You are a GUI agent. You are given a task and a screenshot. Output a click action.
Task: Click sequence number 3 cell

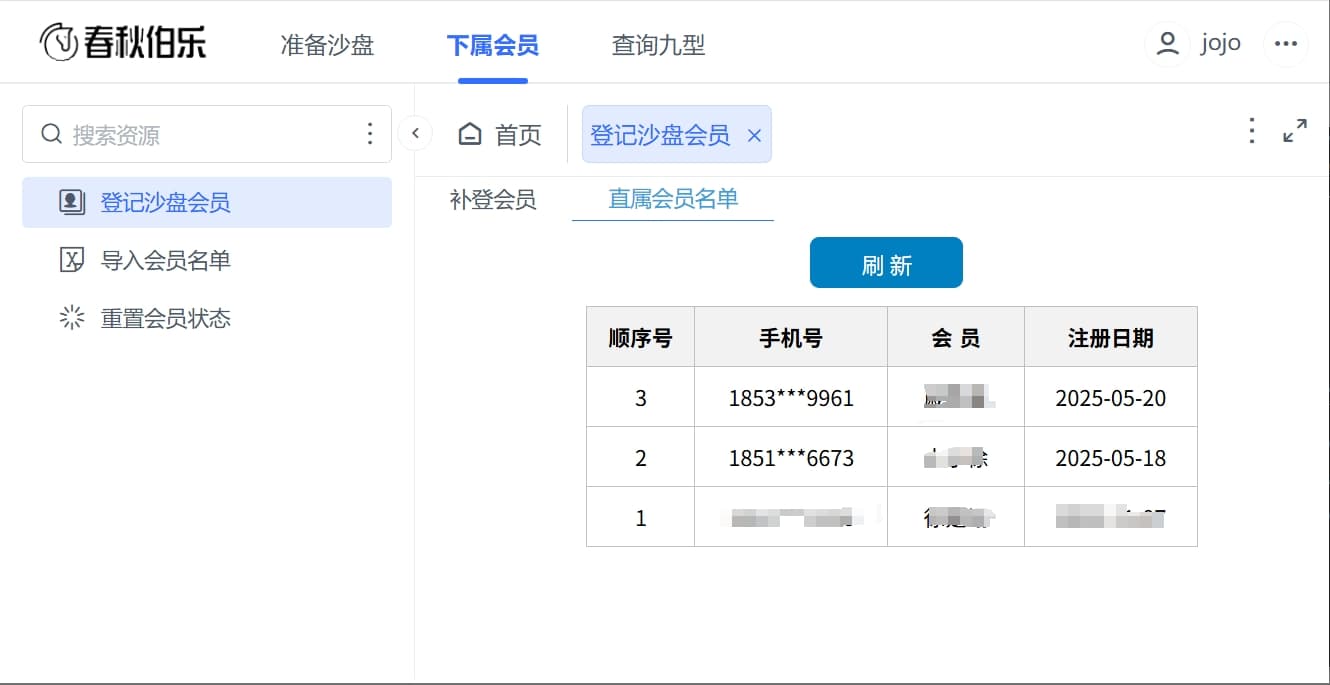click(x=641, y=398)
